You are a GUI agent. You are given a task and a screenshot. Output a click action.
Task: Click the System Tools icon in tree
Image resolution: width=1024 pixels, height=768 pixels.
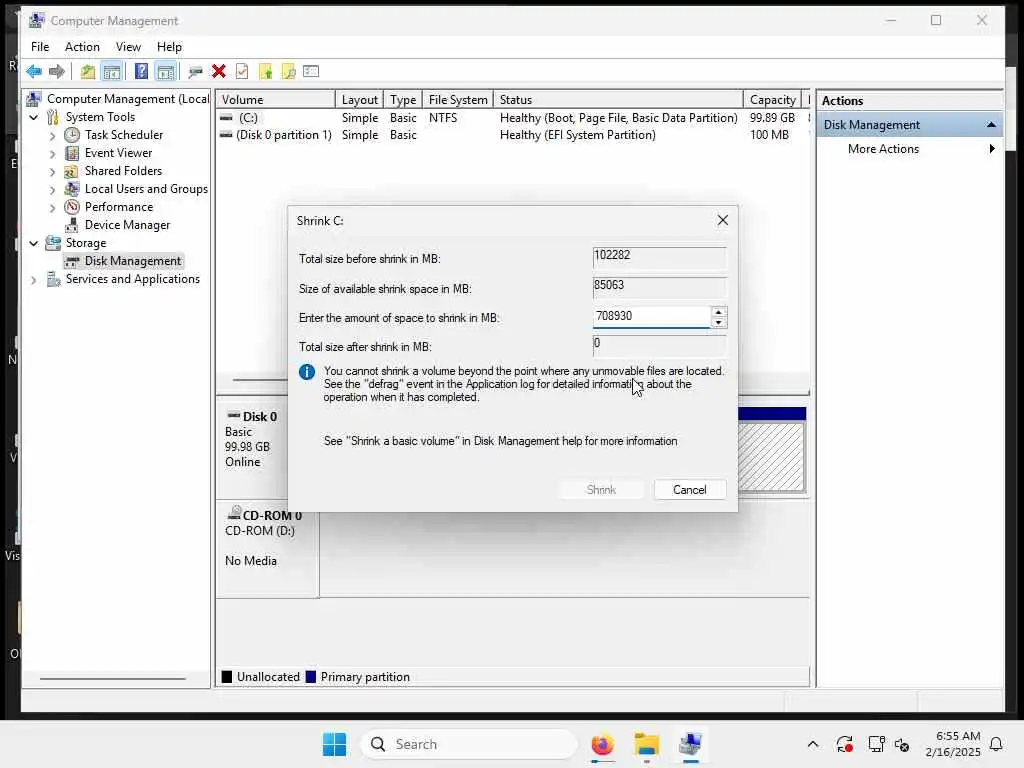click(x=53, y=117)
